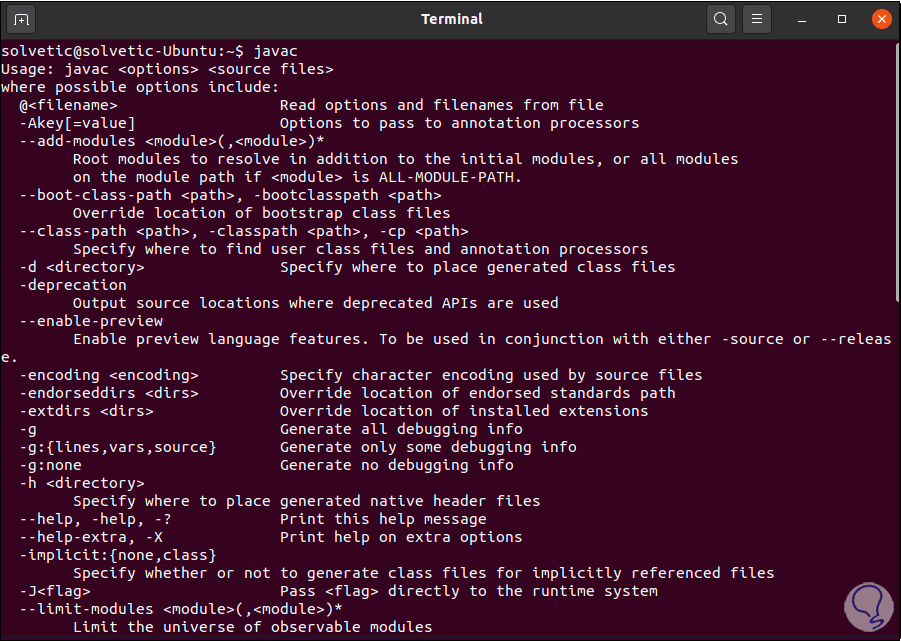Click the typed javac command at the prompt
The width and height of the screenshot is (901, 641).
(x=275, y=51)
